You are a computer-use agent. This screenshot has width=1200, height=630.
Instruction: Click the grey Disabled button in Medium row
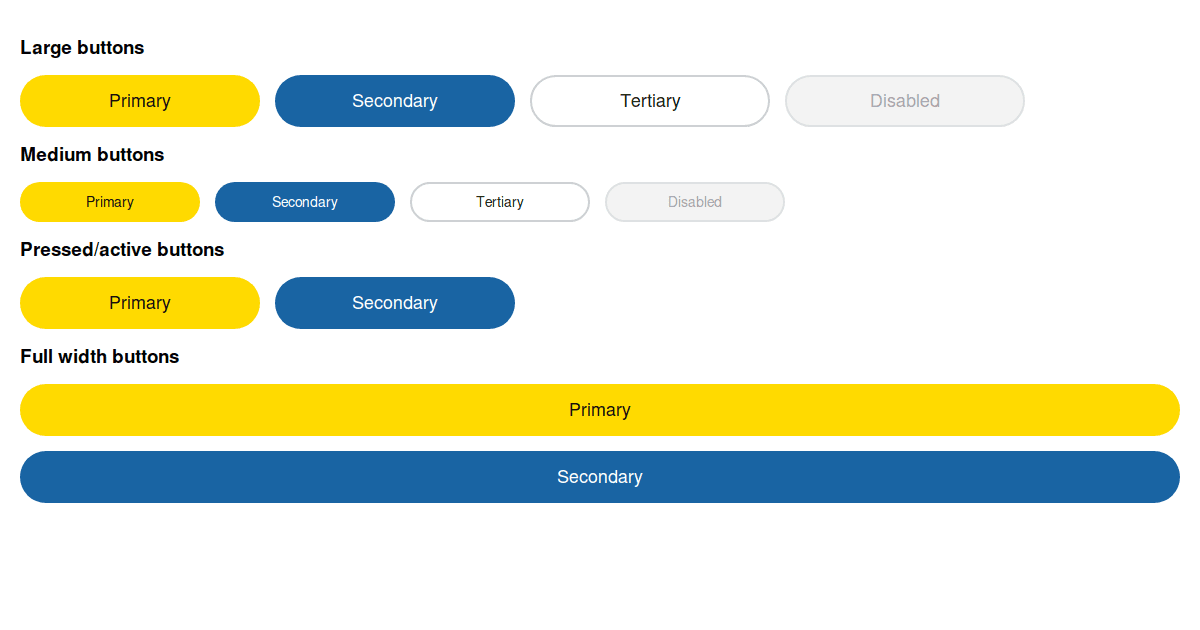coord(695,202)
